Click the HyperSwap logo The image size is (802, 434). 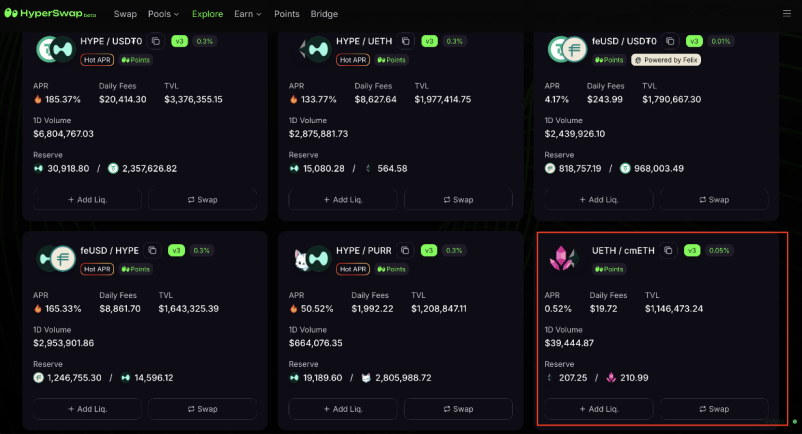50,13
